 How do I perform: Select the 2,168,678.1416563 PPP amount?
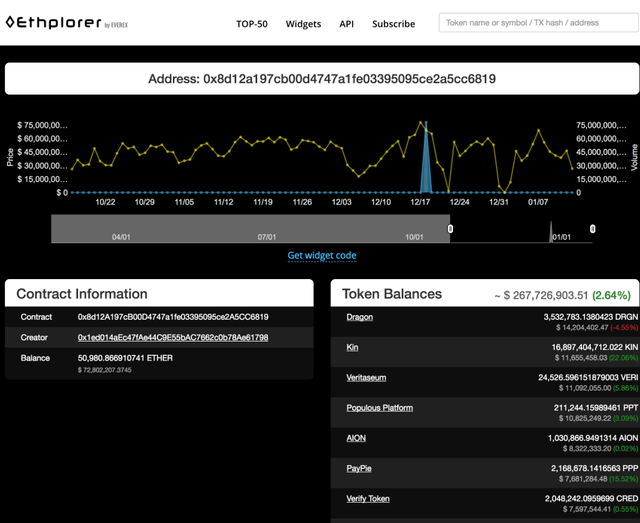point(594,468)
